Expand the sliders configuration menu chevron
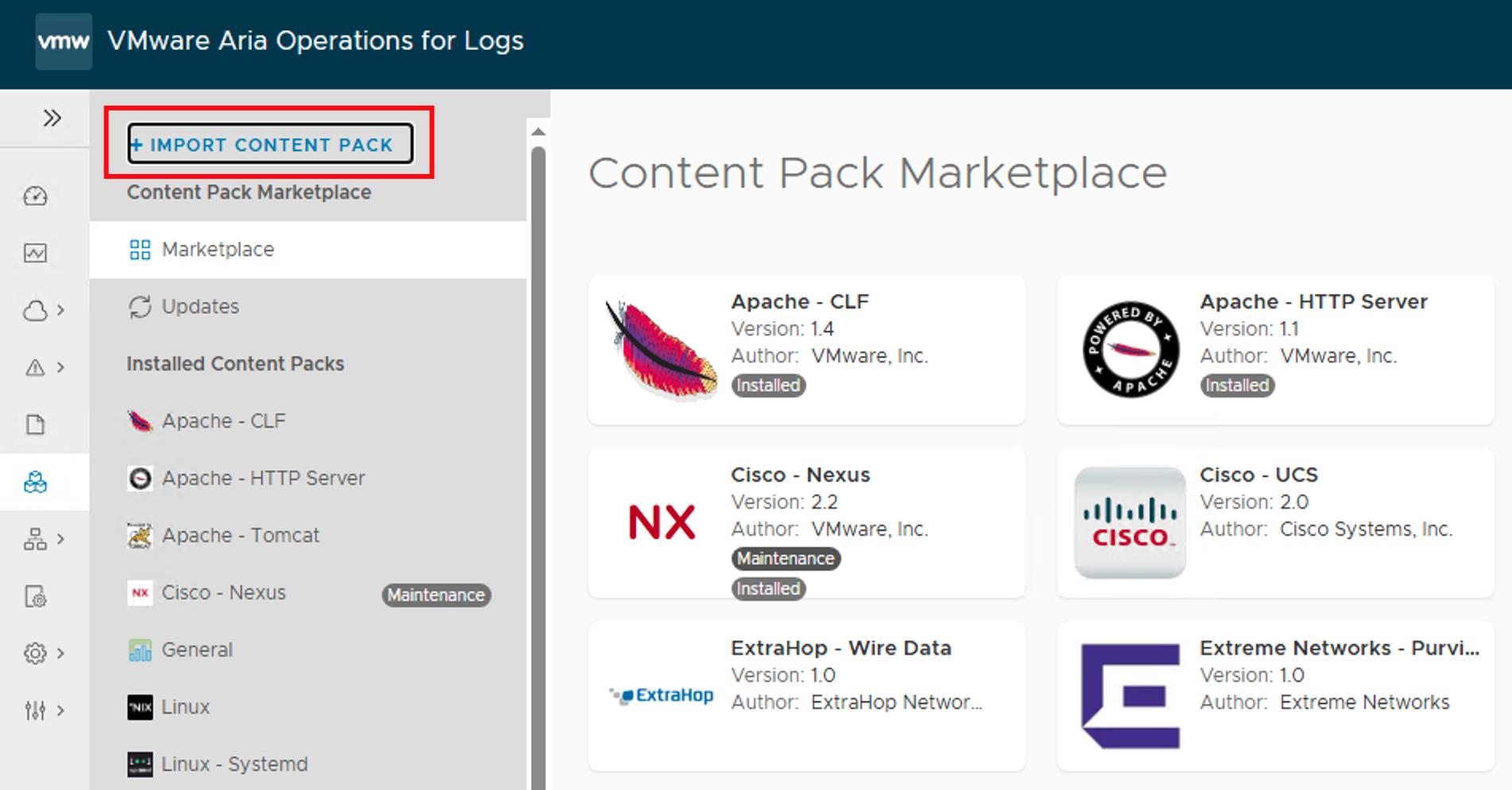This screenshot has width=1512, height=790. (61, 711)
